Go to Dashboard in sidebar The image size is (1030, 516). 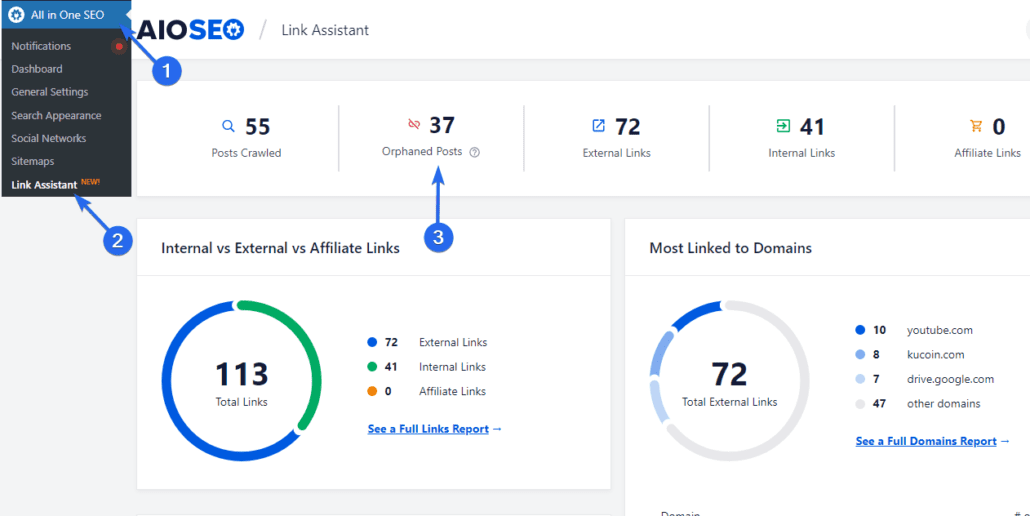(37, 69)
